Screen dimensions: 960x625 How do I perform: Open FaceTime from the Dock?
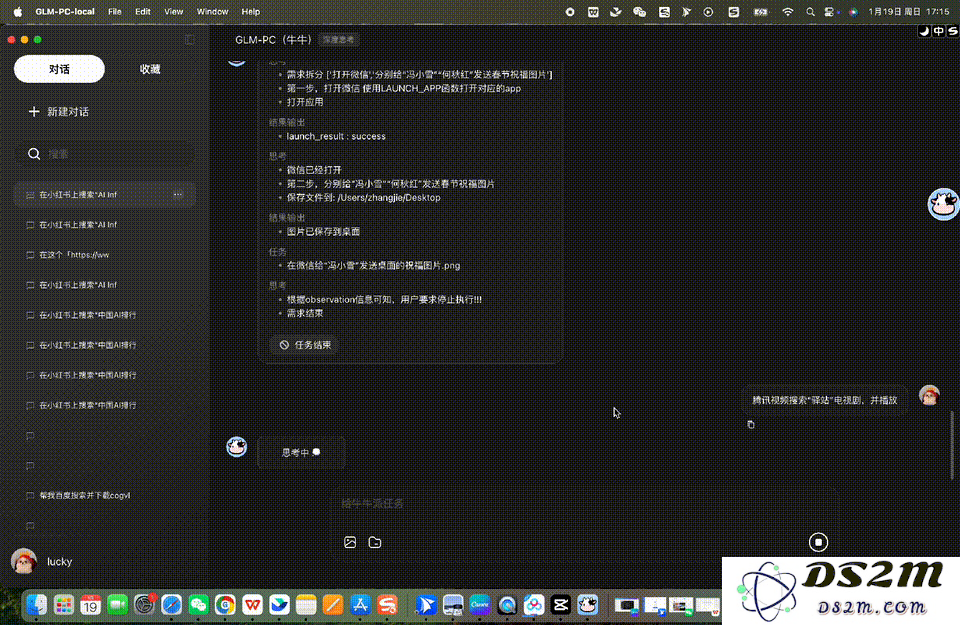click(118, 605)
